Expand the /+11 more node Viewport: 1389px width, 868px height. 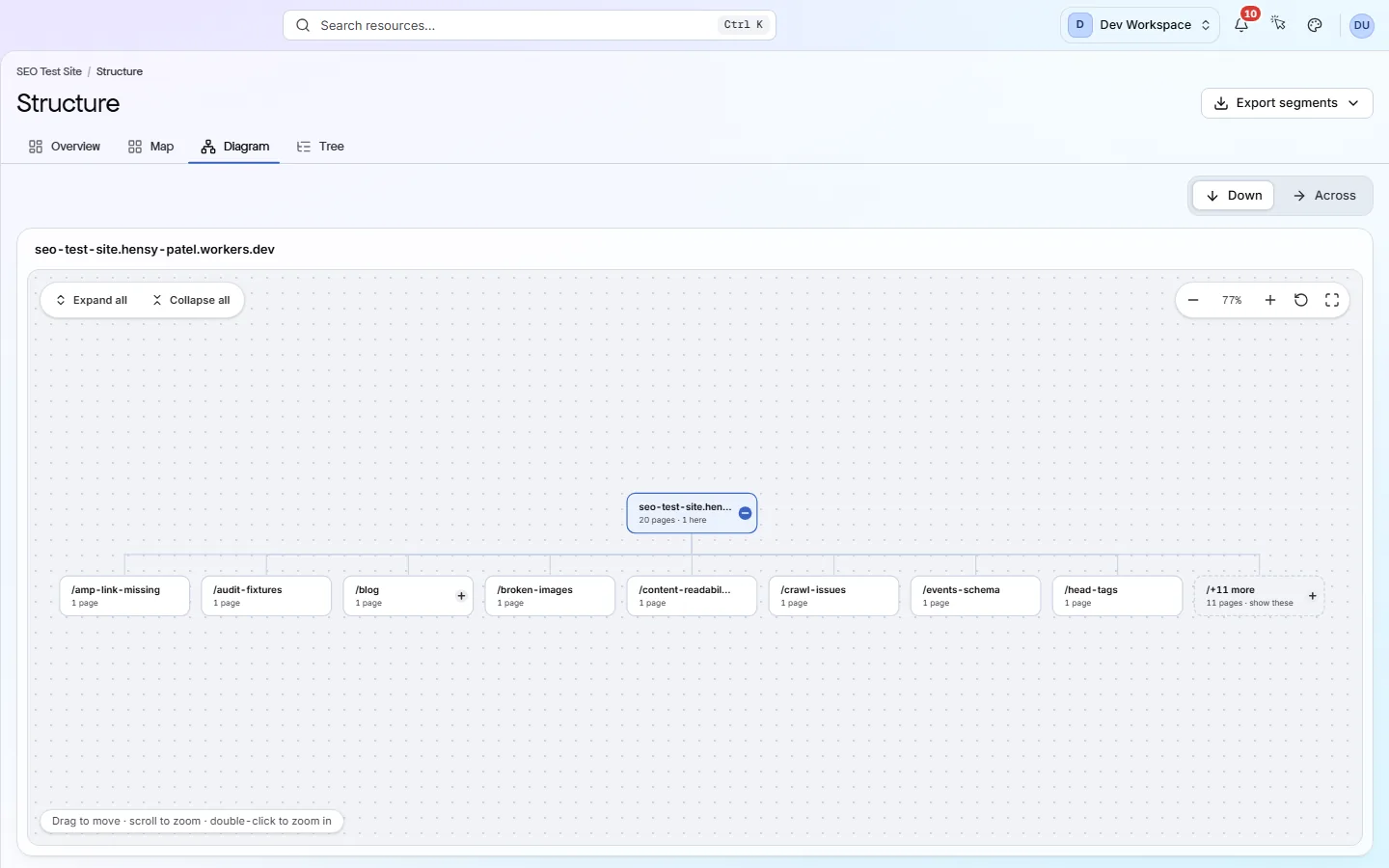tap(1312, 596)
